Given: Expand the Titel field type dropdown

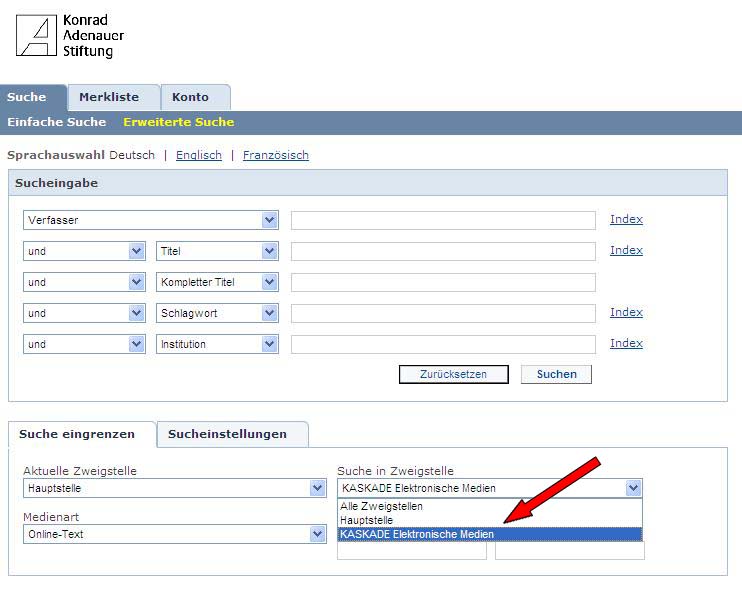Looking at the screenshot, I should [x=269, y=251].
